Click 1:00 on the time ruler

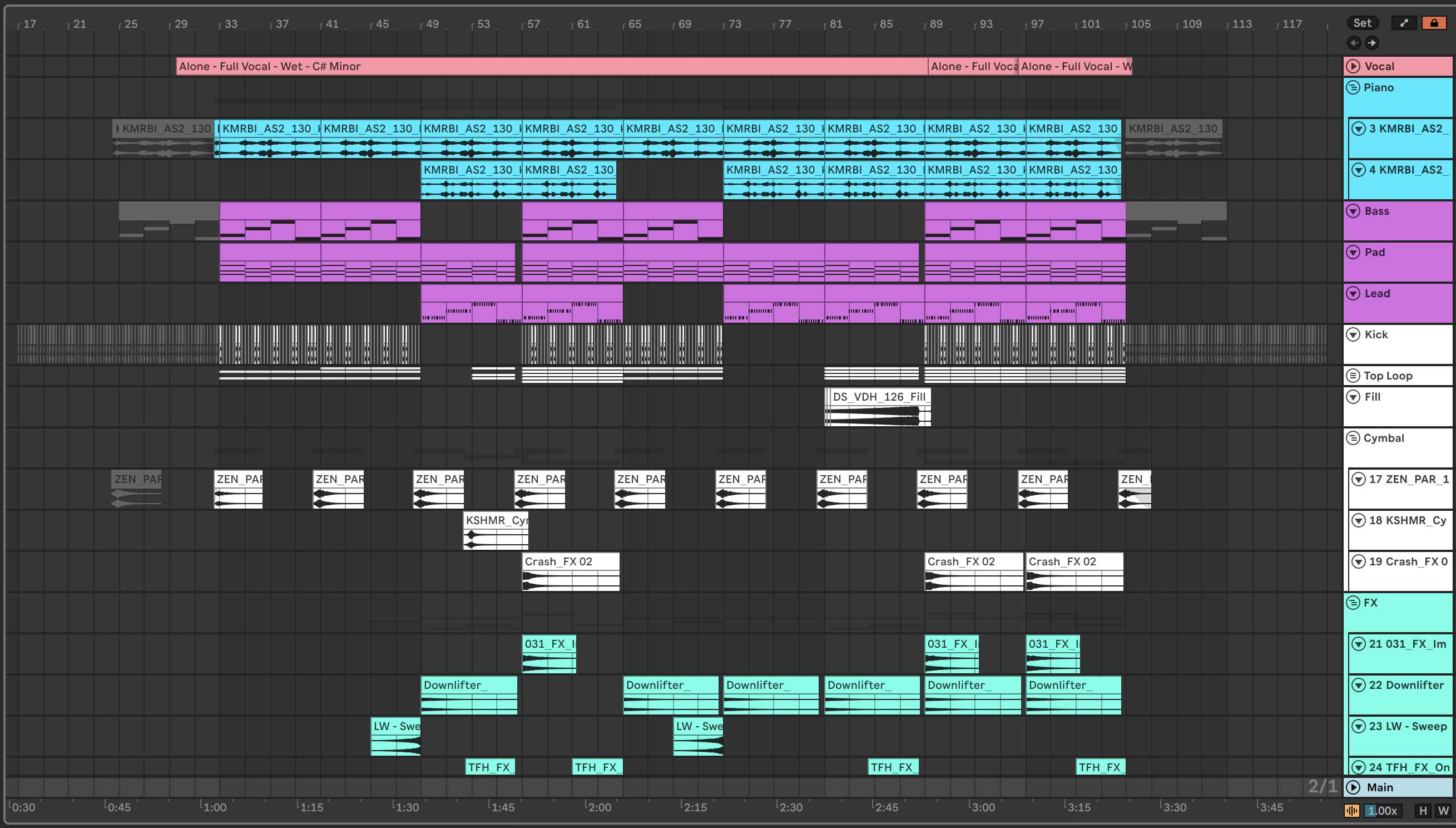point(215,807)
